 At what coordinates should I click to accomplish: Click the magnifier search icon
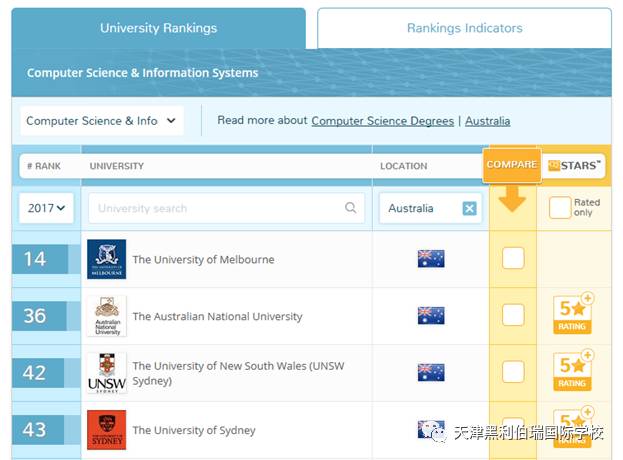click(350, 207)
